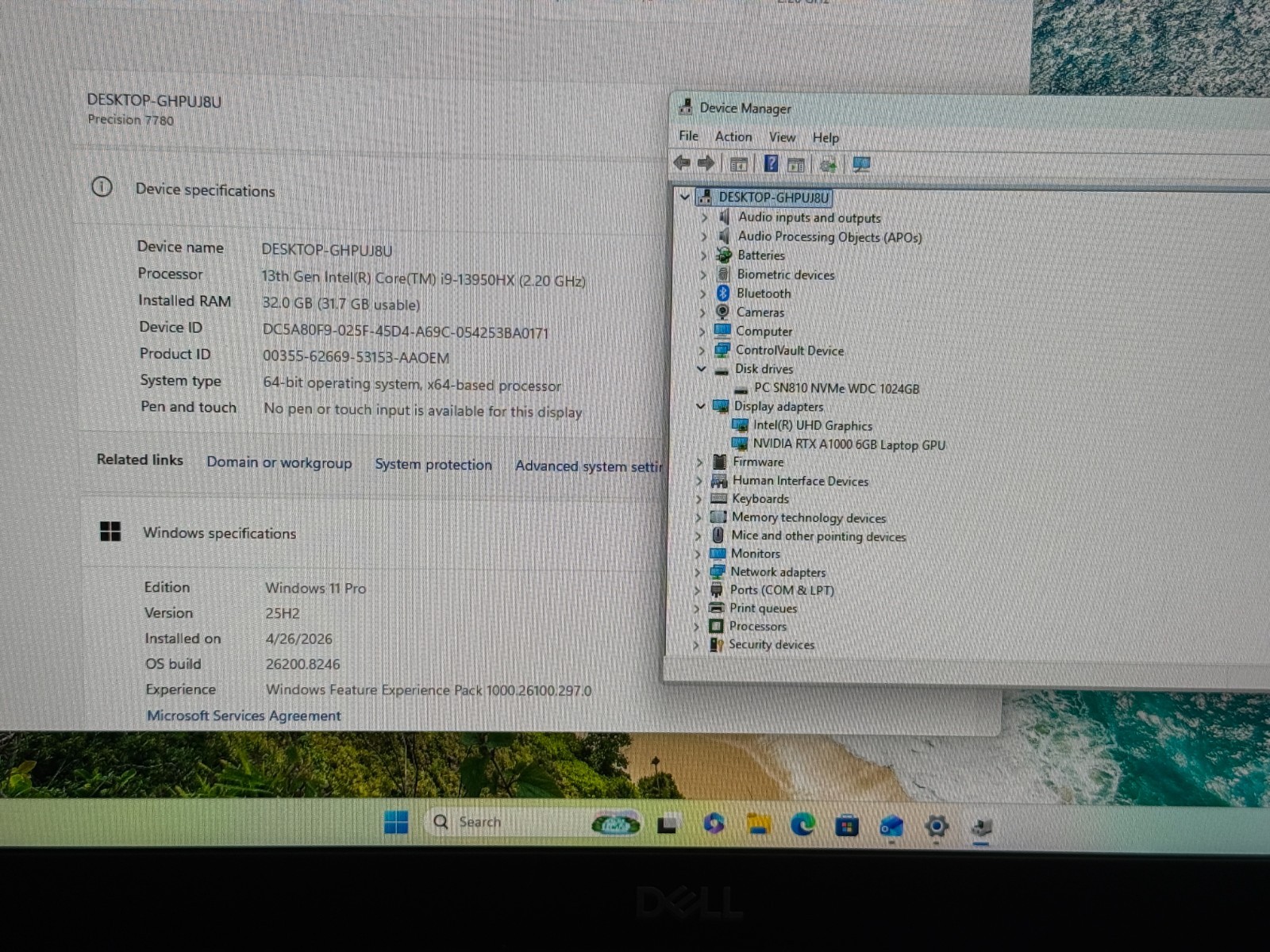Image resolution: width=1270 pixels, height=952 pixels.
Task: Open Microsoft Store from the taskbar
Action: click(x=847, y=827)
